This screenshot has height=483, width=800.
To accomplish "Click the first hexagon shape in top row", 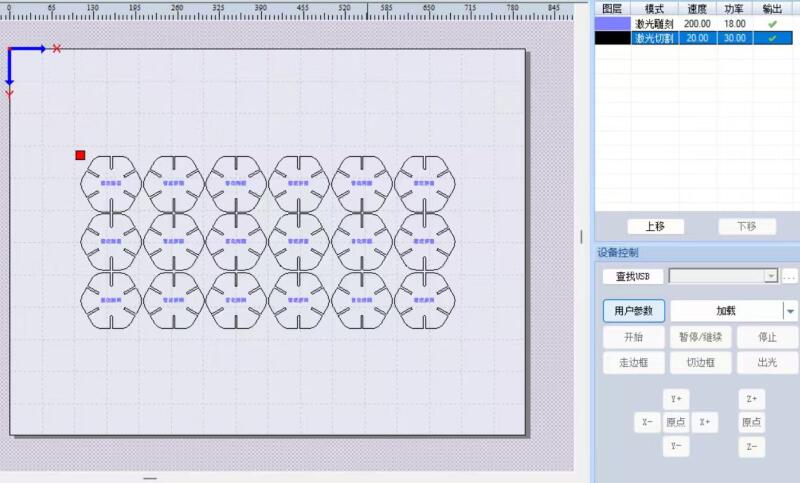I will pyautogui.click(x=111, y=184).
